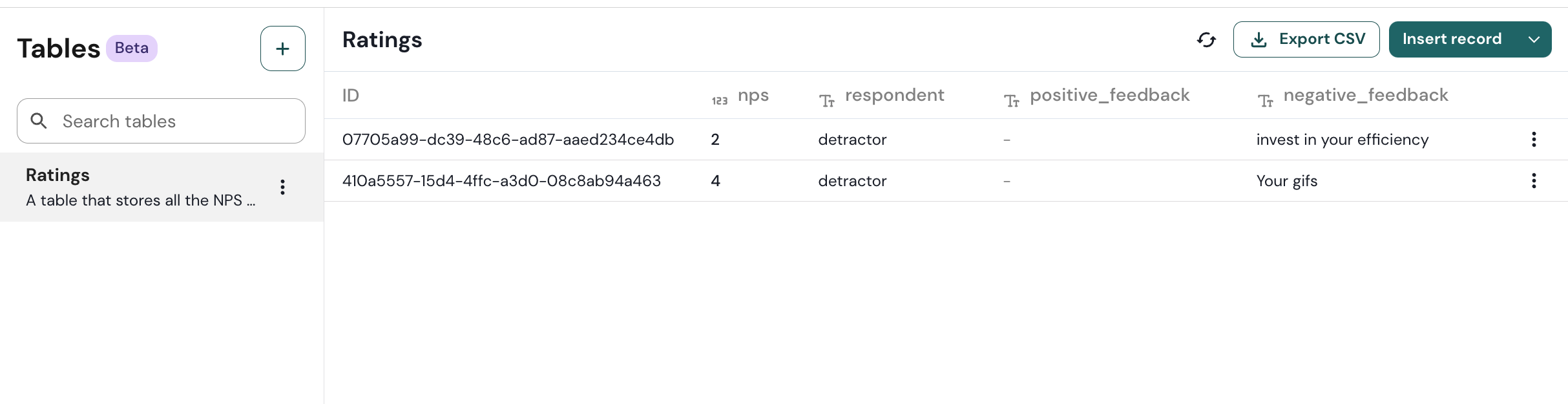The height and width of the screenshot is (404, 1568).
Task: Click the Beta badge next to Tables
Action: pyautogui.click(x=132, y=48)
